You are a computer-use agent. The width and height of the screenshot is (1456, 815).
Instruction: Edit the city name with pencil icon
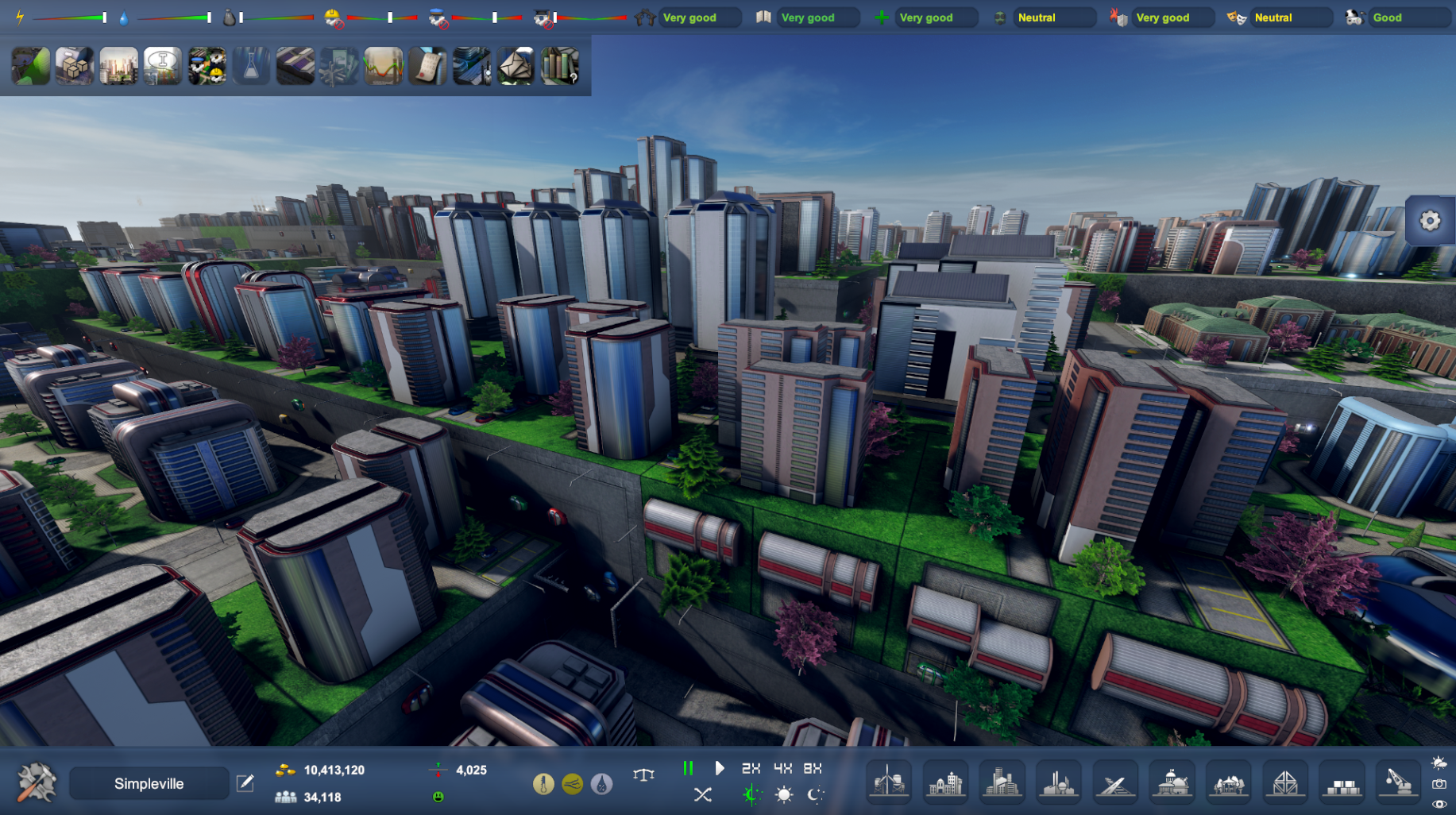(x=245, y=783)
